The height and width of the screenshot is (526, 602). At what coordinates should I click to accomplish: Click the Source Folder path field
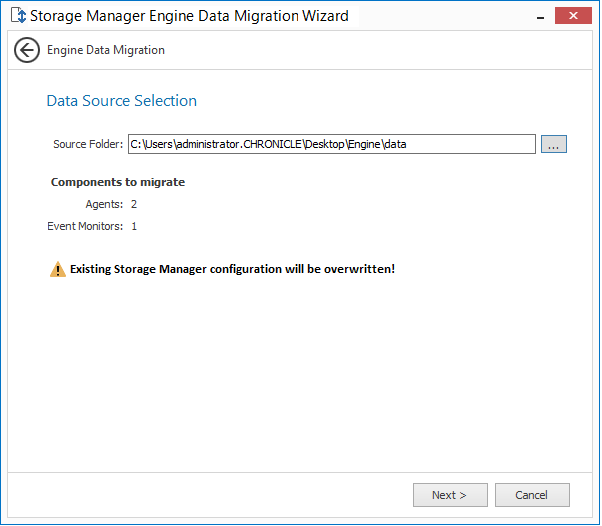tap(331, 144)
